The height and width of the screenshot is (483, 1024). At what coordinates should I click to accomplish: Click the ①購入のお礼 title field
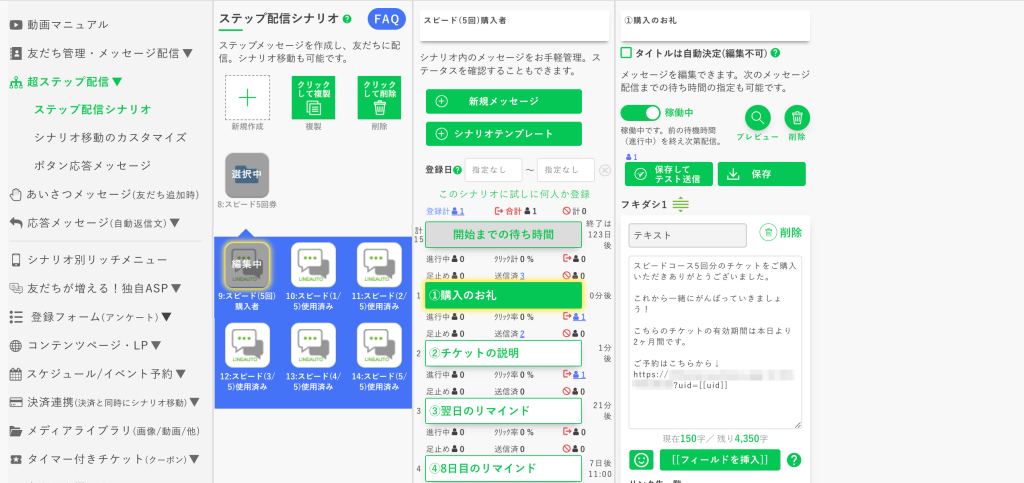[x=715, y=25]
